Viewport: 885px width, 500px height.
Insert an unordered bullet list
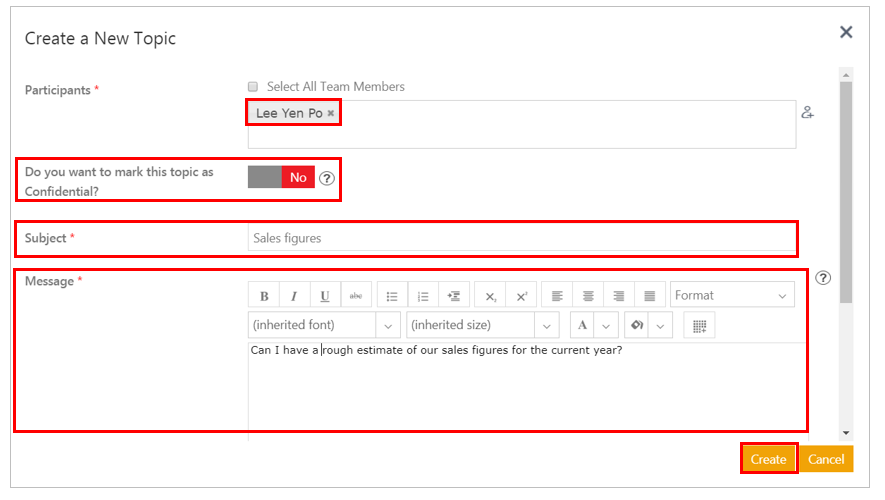coord(392,296)
